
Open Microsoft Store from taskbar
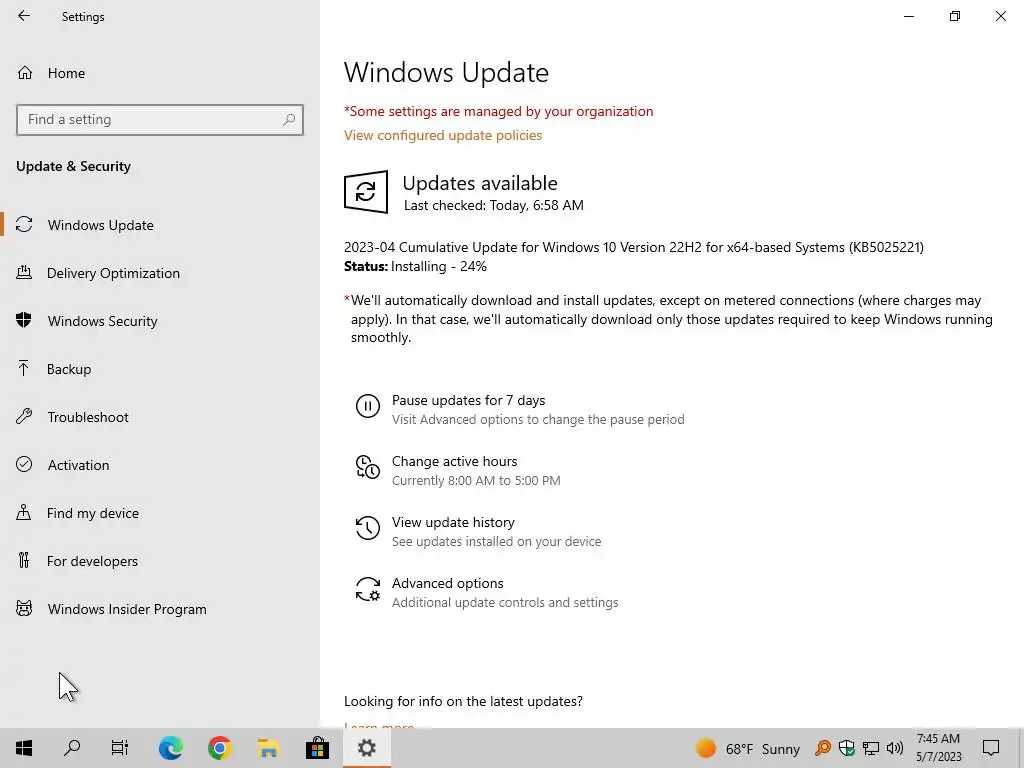click(317, 748)
